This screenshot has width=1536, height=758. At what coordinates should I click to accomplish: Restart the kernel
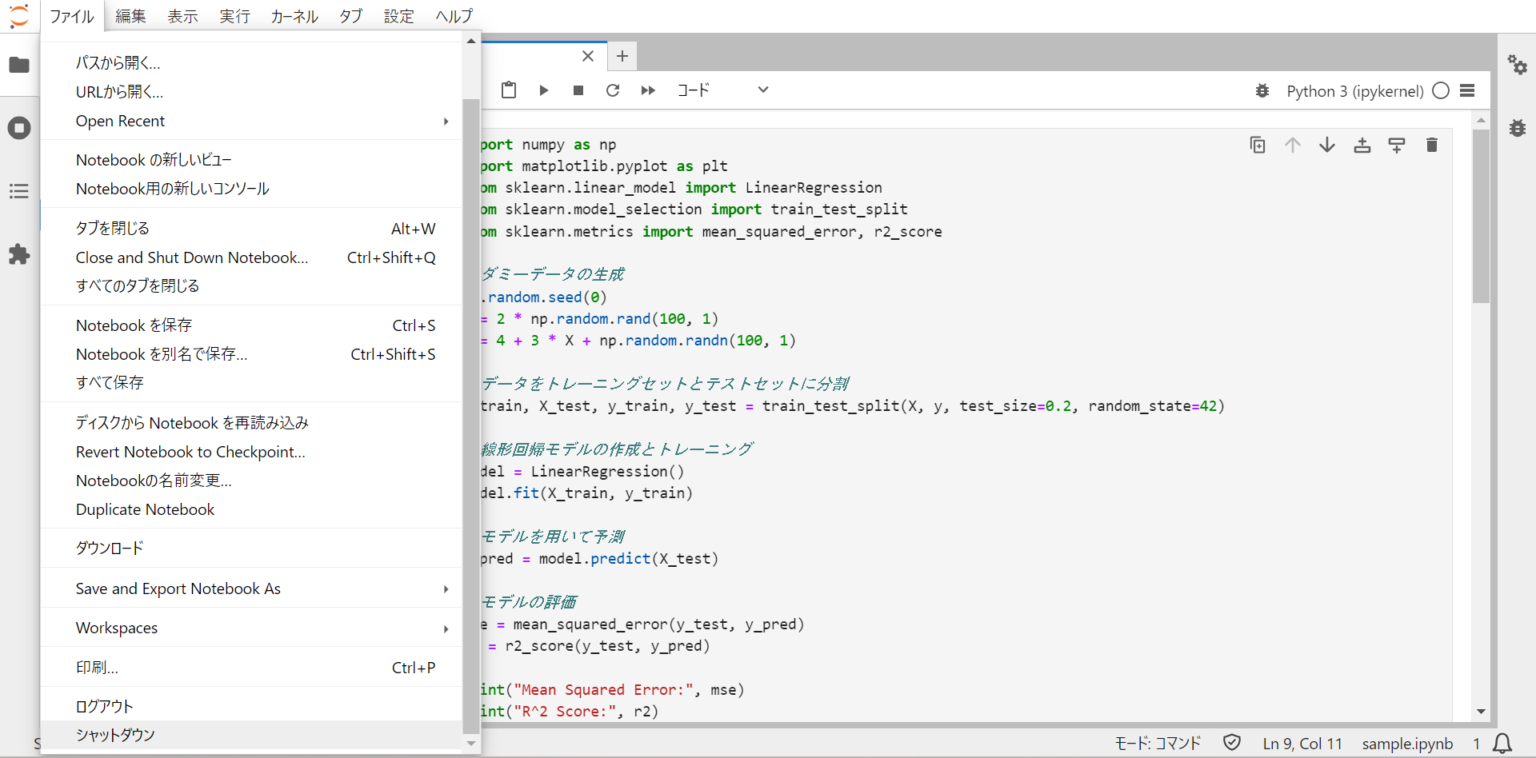point(613,89)
